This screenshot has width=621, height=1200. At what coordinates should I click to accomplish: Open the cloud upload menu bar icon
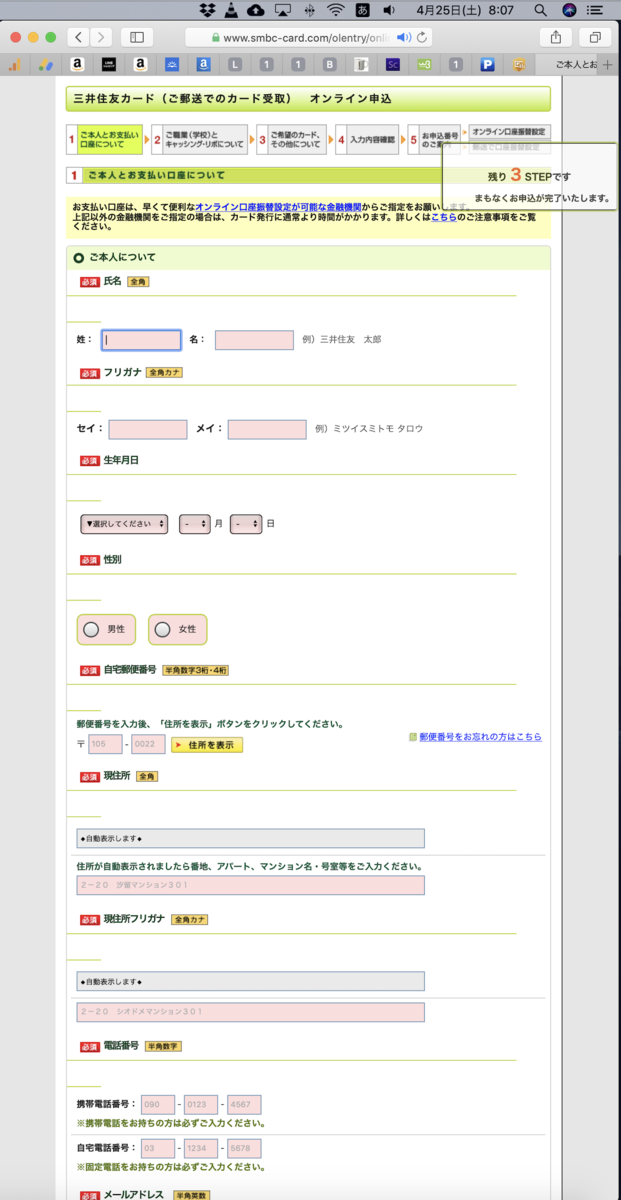pyautogui.click(x=255, y=9)
